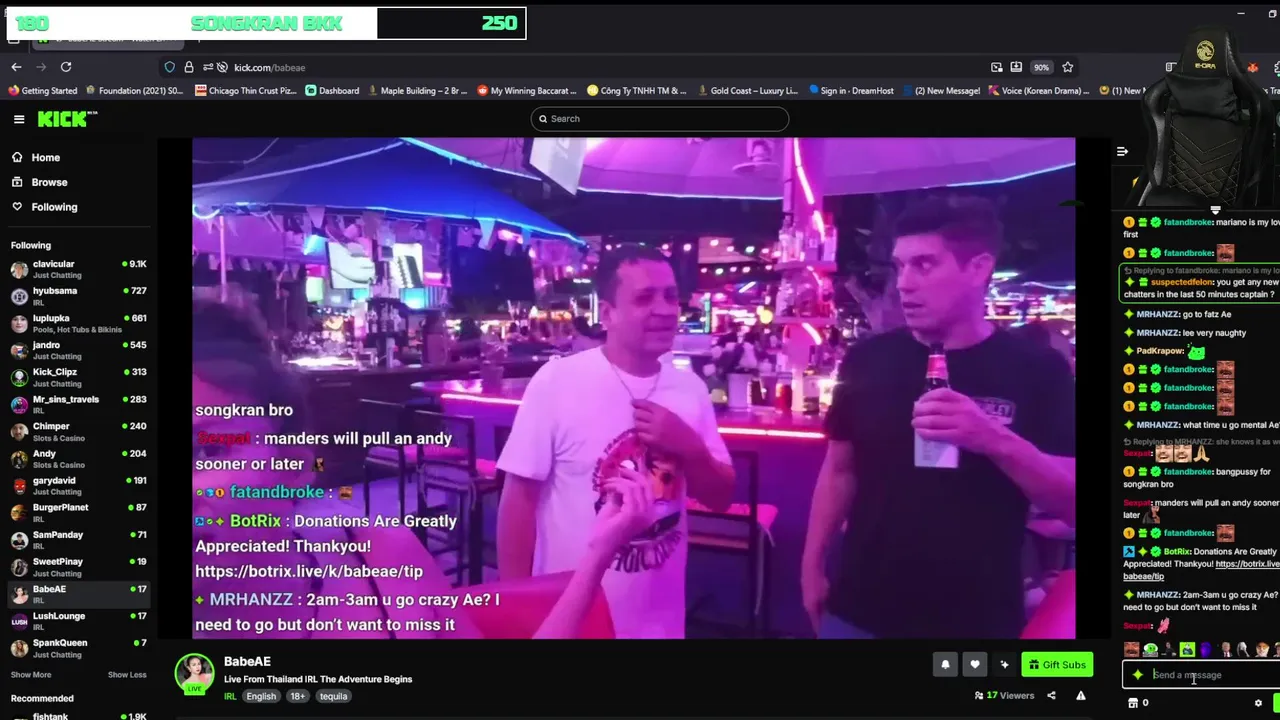This screenshot has width=1280, height=720.
Task: Open the My Winning Baccarat bookmark
Action: tap(527, 91)
